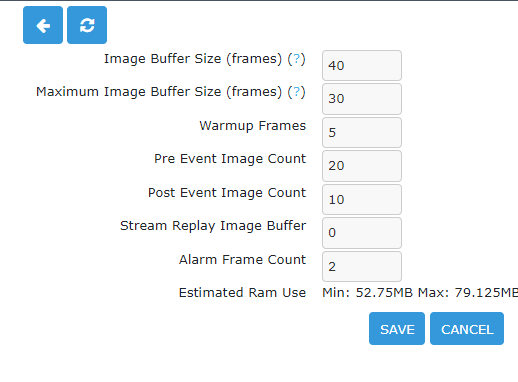Cancel the changes
Screen dimensions: 518x382
(x=467, y=329)
